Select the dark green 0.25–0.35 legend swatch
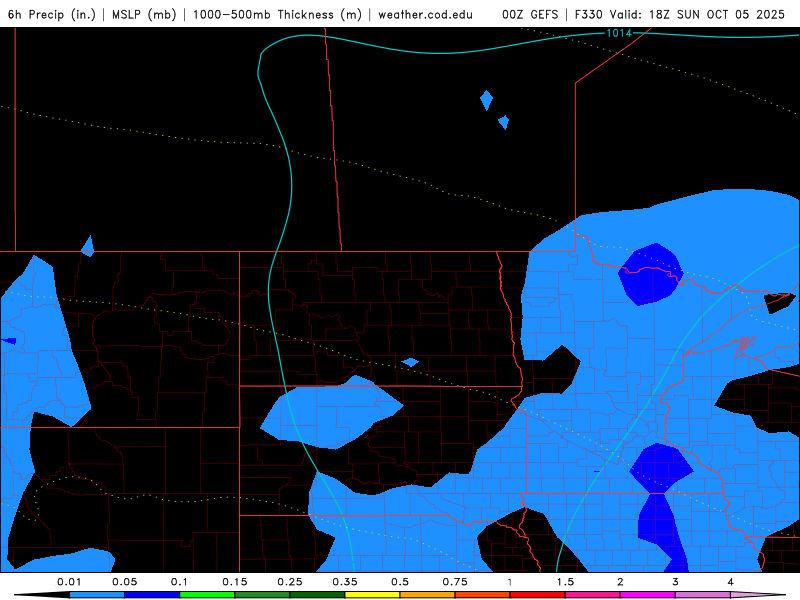Image resolution: width=800 pixels, height=600 pixels. pos(317,595)
